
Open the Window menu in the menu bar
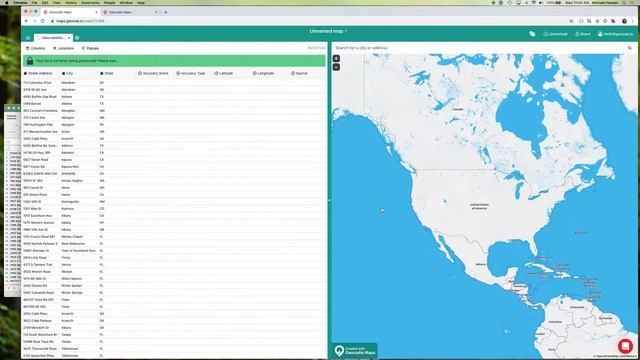tap(126, 2)
